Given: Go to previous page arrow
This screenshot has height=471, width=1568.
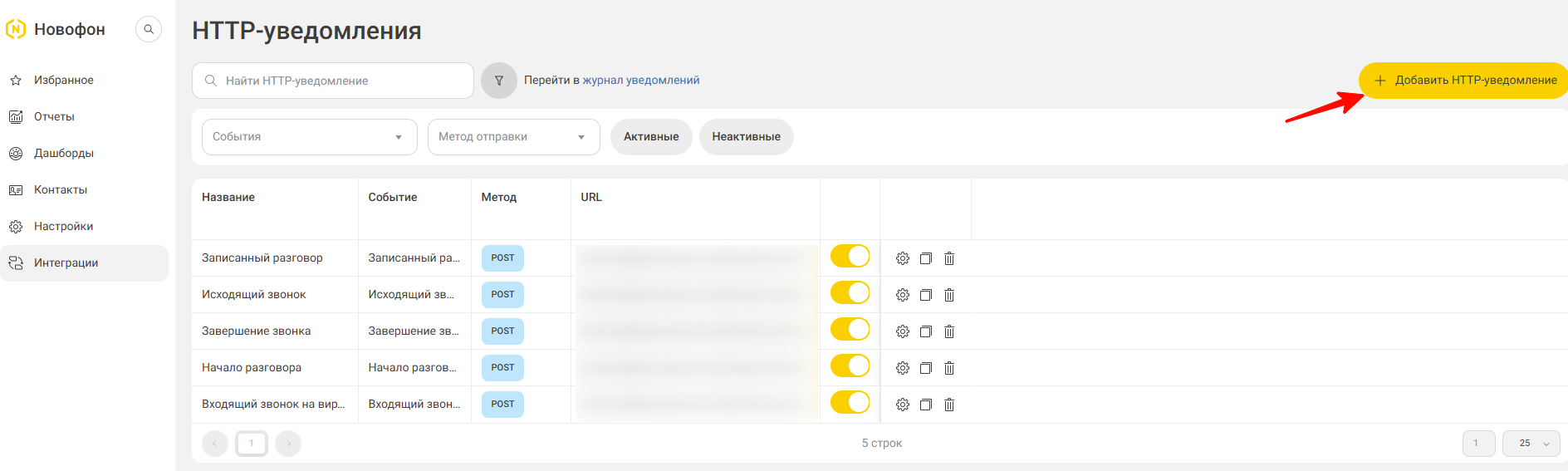Looking at the screenshot, I should point(214,444).
